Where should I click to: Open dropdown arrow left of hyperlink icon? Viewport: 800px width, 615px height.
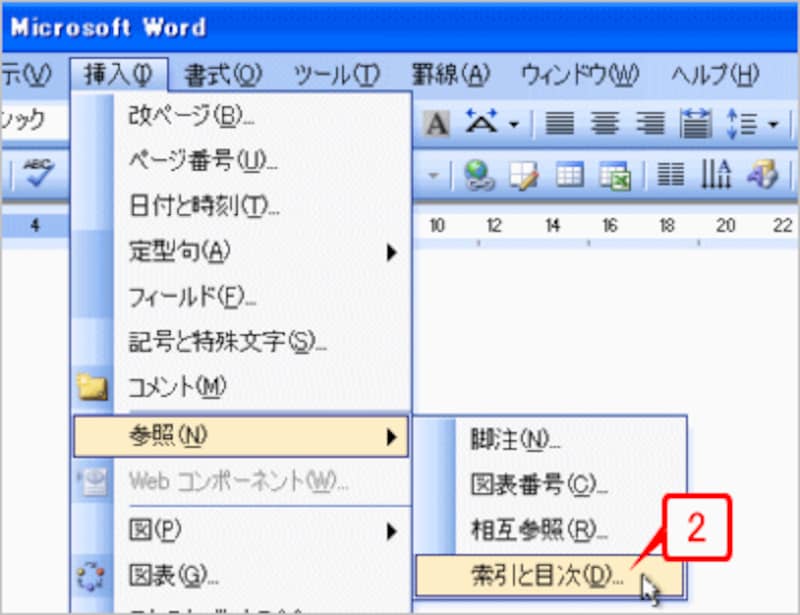click(x=433, y=176)
